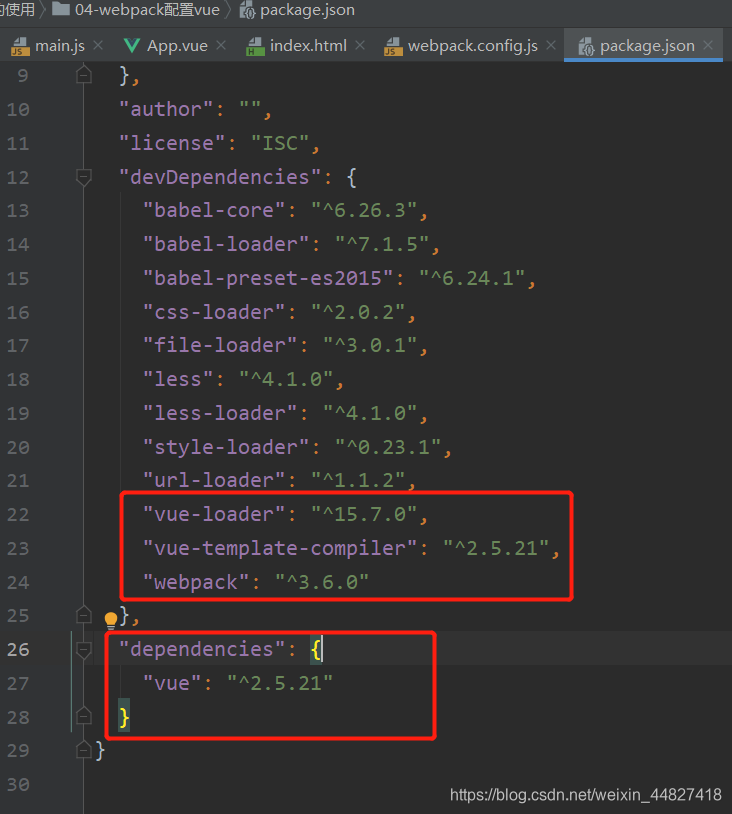
Task: Click fold end marker on line 29
Action: pos(84,750)
